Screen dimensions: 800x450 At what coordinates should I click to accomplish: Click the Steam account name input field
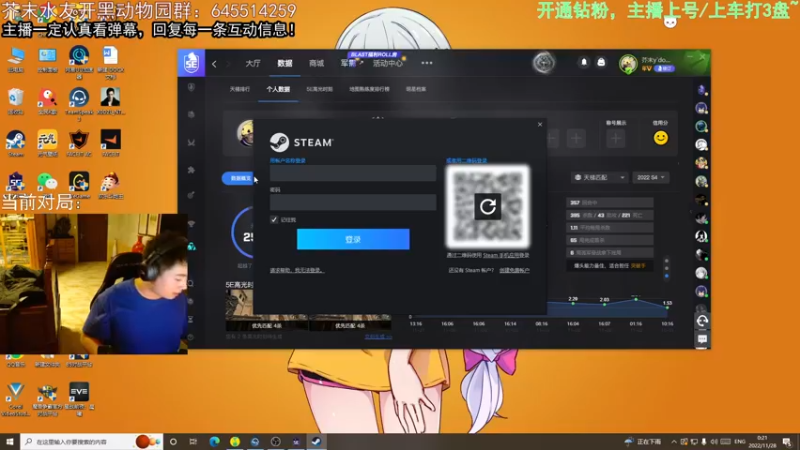pyautogui.click(x=353, y=173)
